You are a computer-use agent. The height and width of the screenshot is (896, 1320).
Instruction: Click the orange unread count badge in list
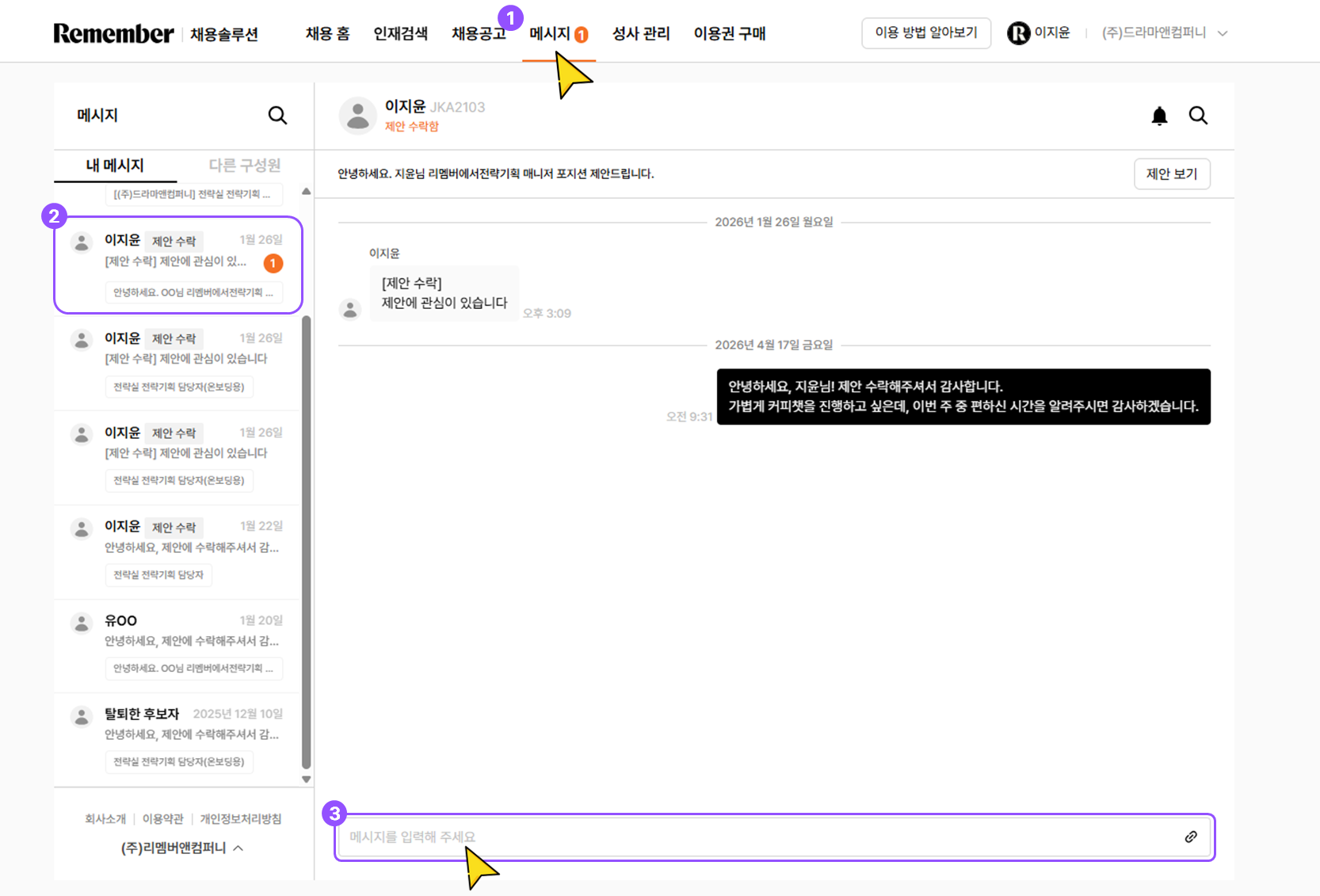click(x=273, y=263)
